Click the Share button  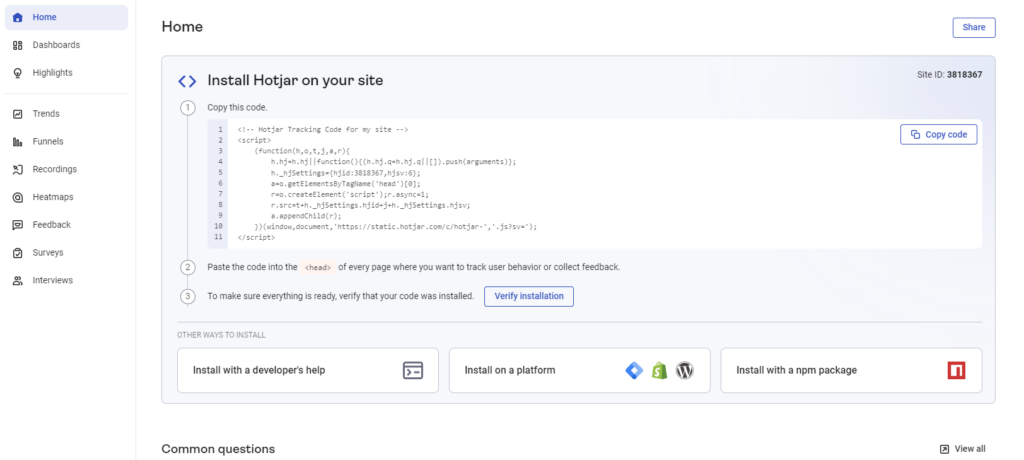coord(974,27)
